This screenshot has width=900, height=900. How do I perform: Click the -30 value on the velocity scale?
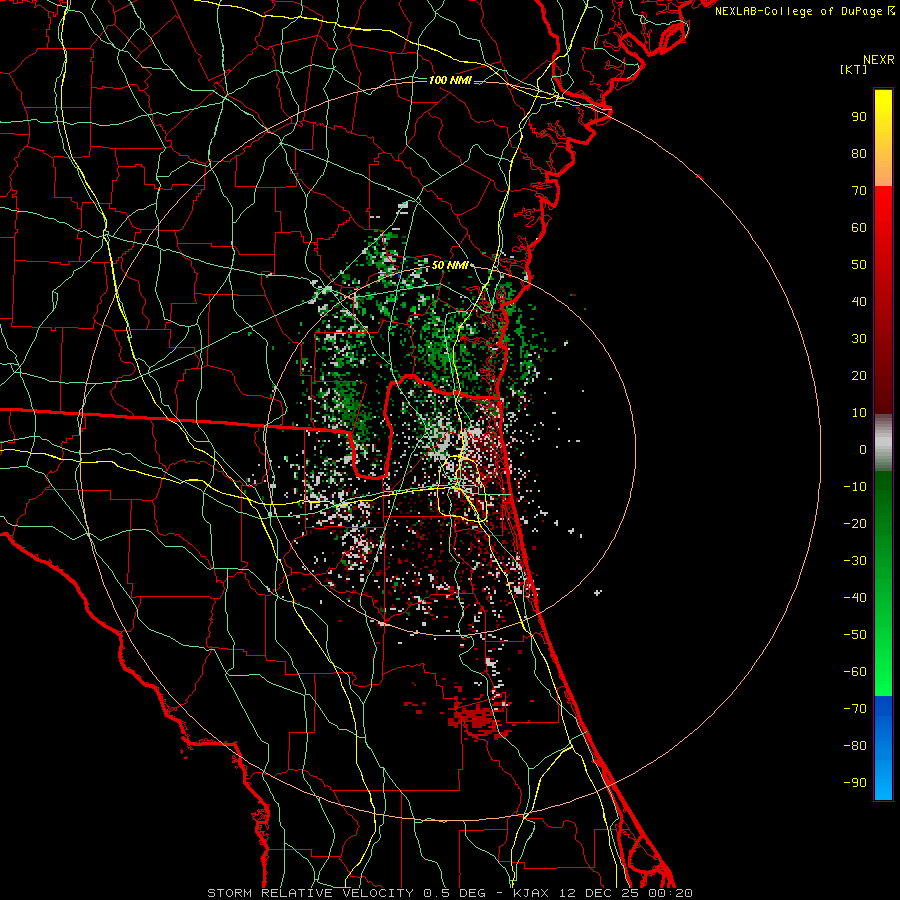click(x=855, y=561)
